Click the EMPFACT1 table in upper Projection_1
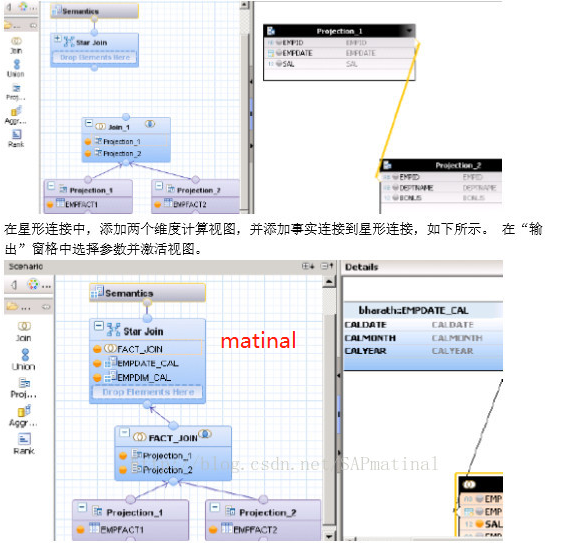This screenshot has width=588, height=543. (x=88, y=204)
